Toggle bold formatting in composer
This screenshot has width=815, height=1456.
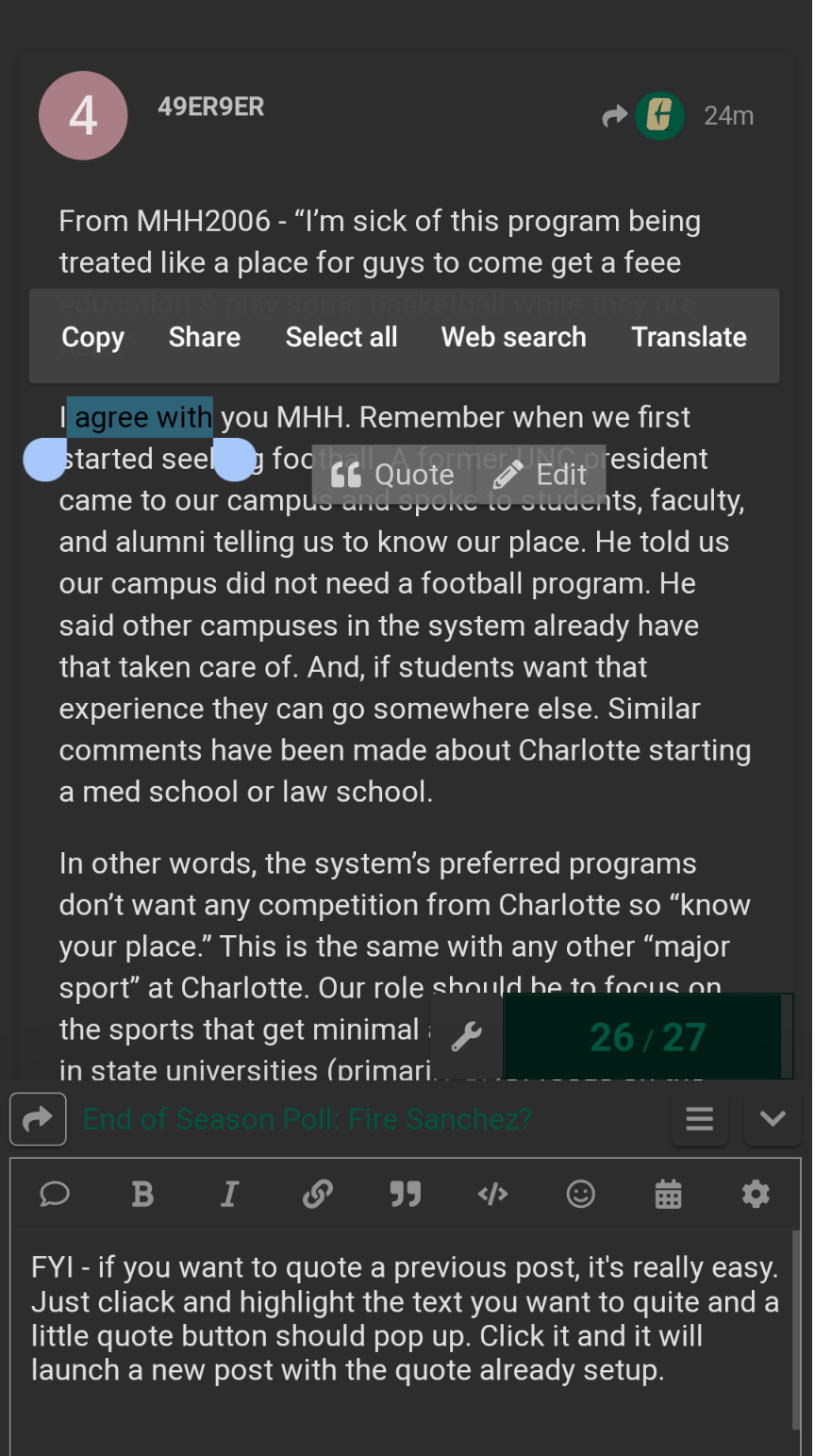[x=142, y=1195]
